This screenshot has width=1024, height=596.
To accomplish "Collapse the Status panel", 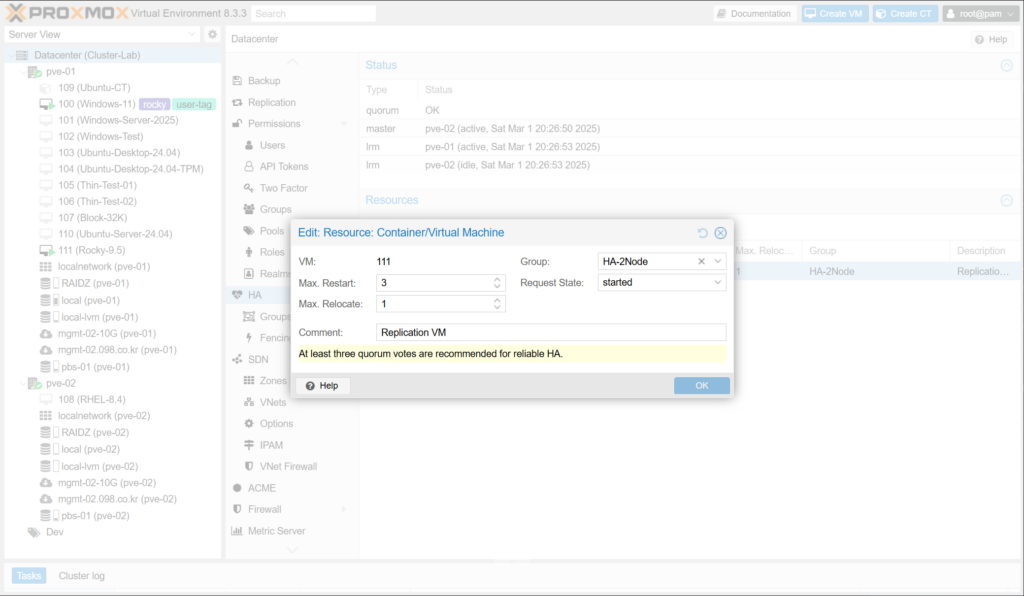I will (1006, 65).
